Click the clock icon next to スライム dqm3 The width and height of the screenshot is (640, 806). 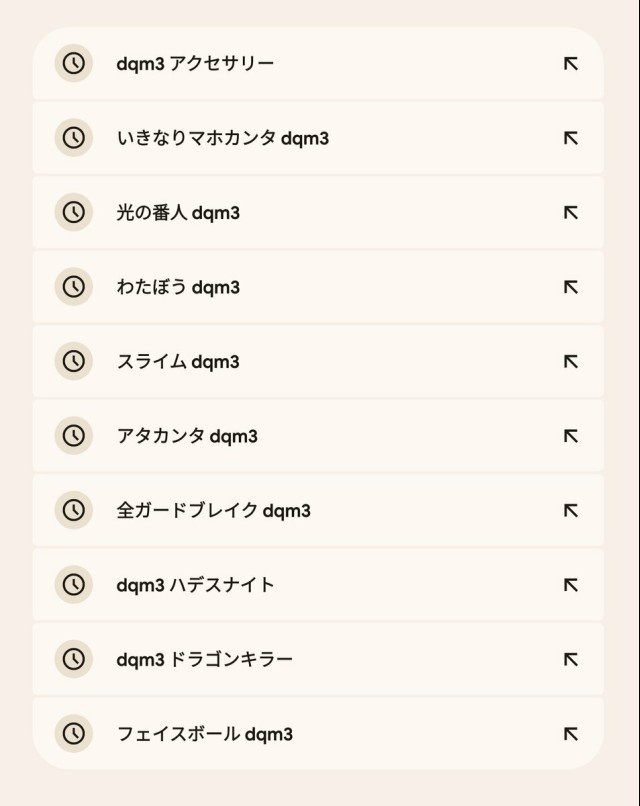(74, 361)
